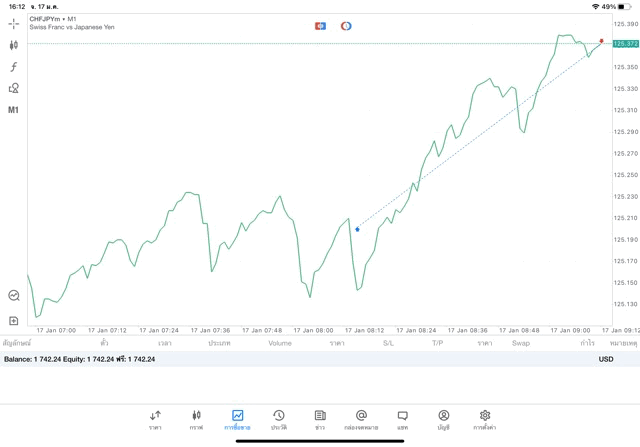The height and width of the screenshot is (447, 640).
Task: Switch to the กราฟ chart tab
Action: 196,419
